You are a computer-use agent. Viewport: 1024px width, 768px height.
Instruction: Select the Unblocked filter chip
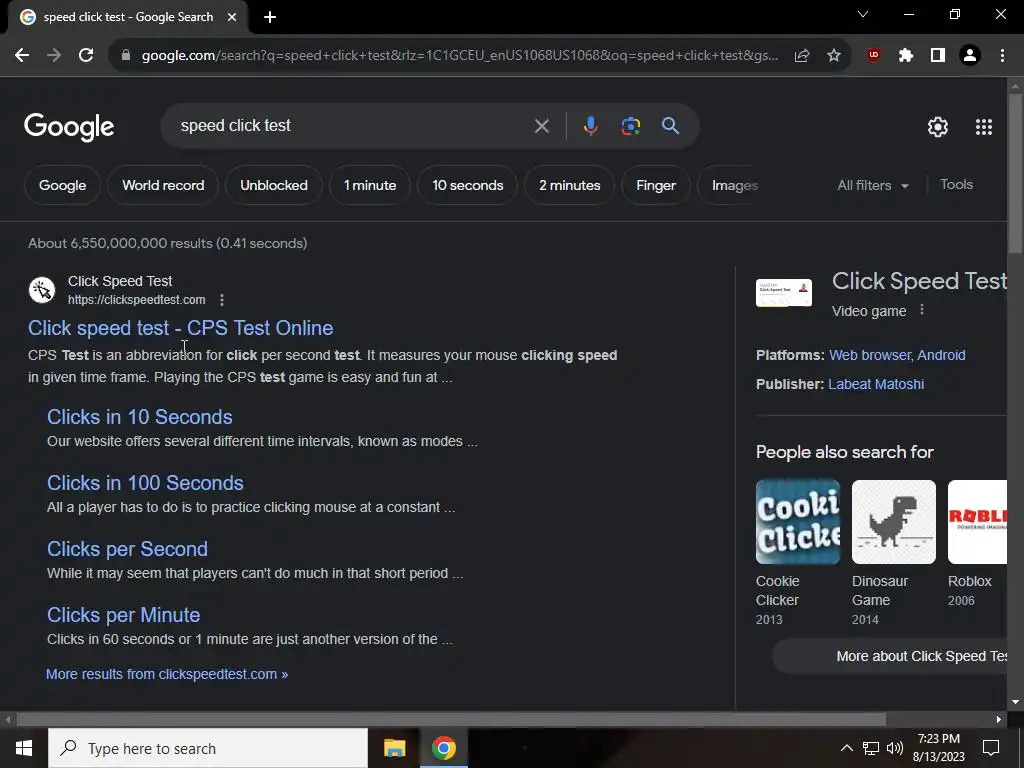click(x=274, y=185)
